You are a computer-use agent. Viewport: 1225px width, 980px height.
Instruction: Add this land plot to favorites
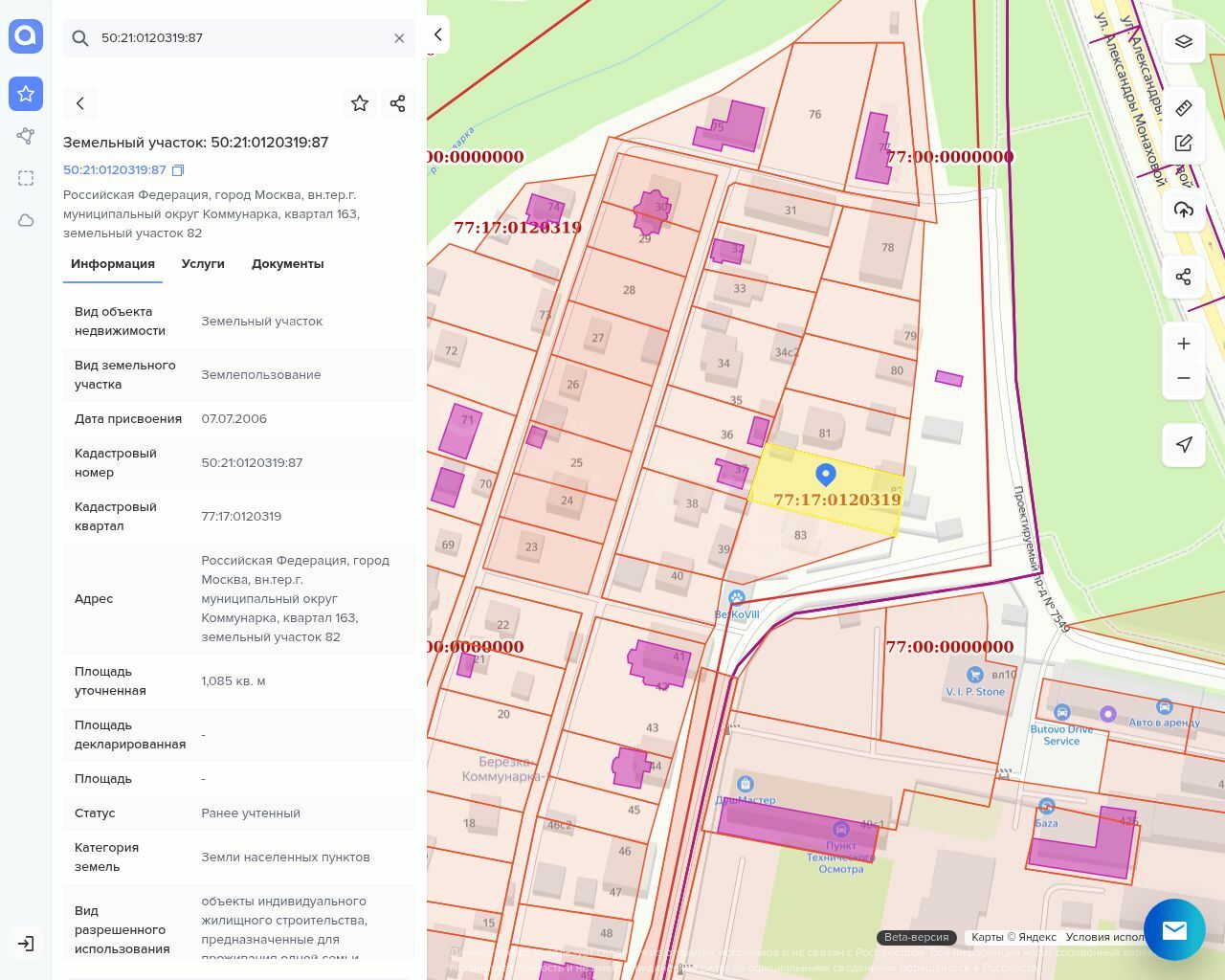tap(360, 103)
